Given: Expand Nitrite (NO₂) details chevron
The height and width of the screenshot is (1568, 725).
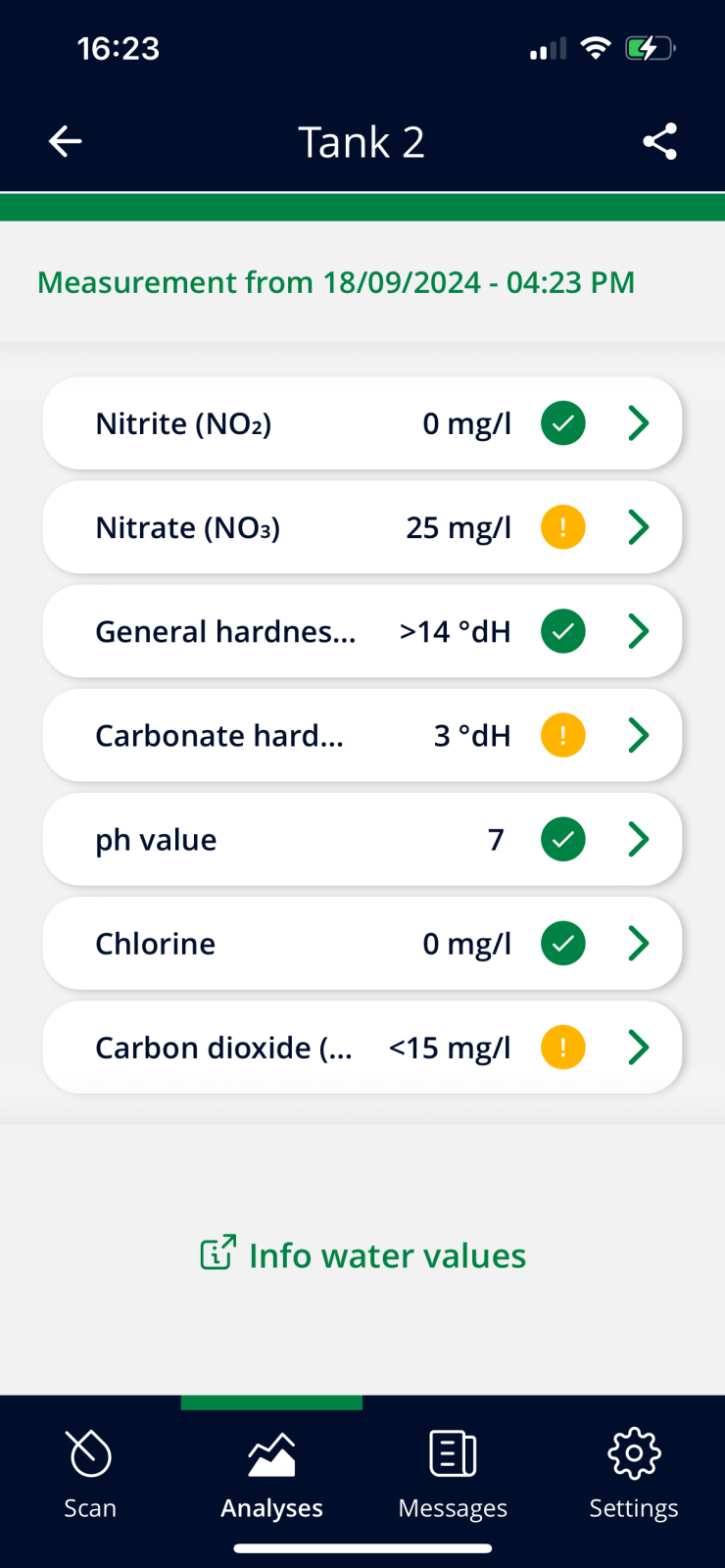Looking at the screenshot, I should coord(639,423).
